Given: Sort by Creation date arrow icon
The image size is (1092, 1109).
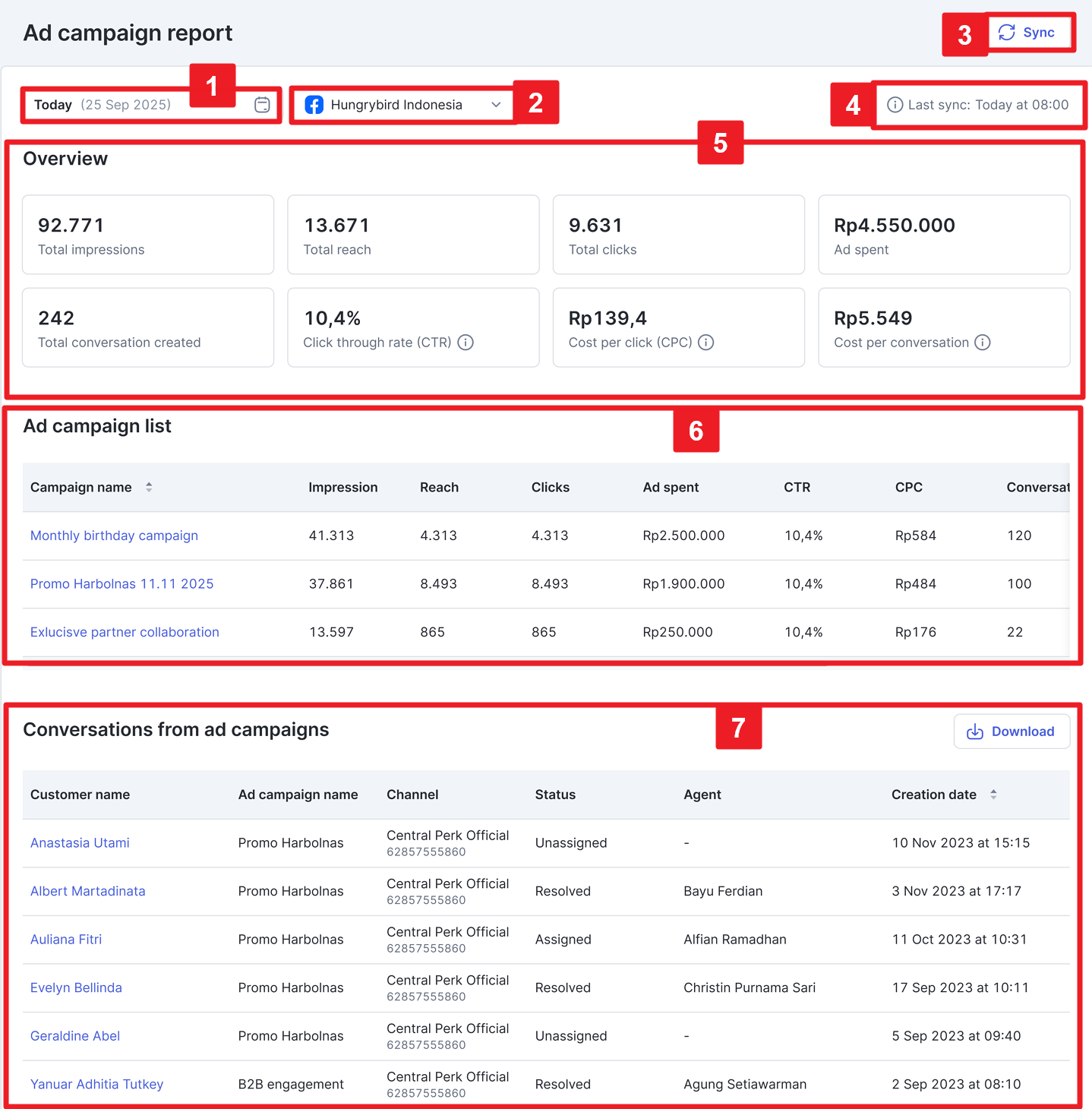Looking at the screenshot, I should [993, 795].
